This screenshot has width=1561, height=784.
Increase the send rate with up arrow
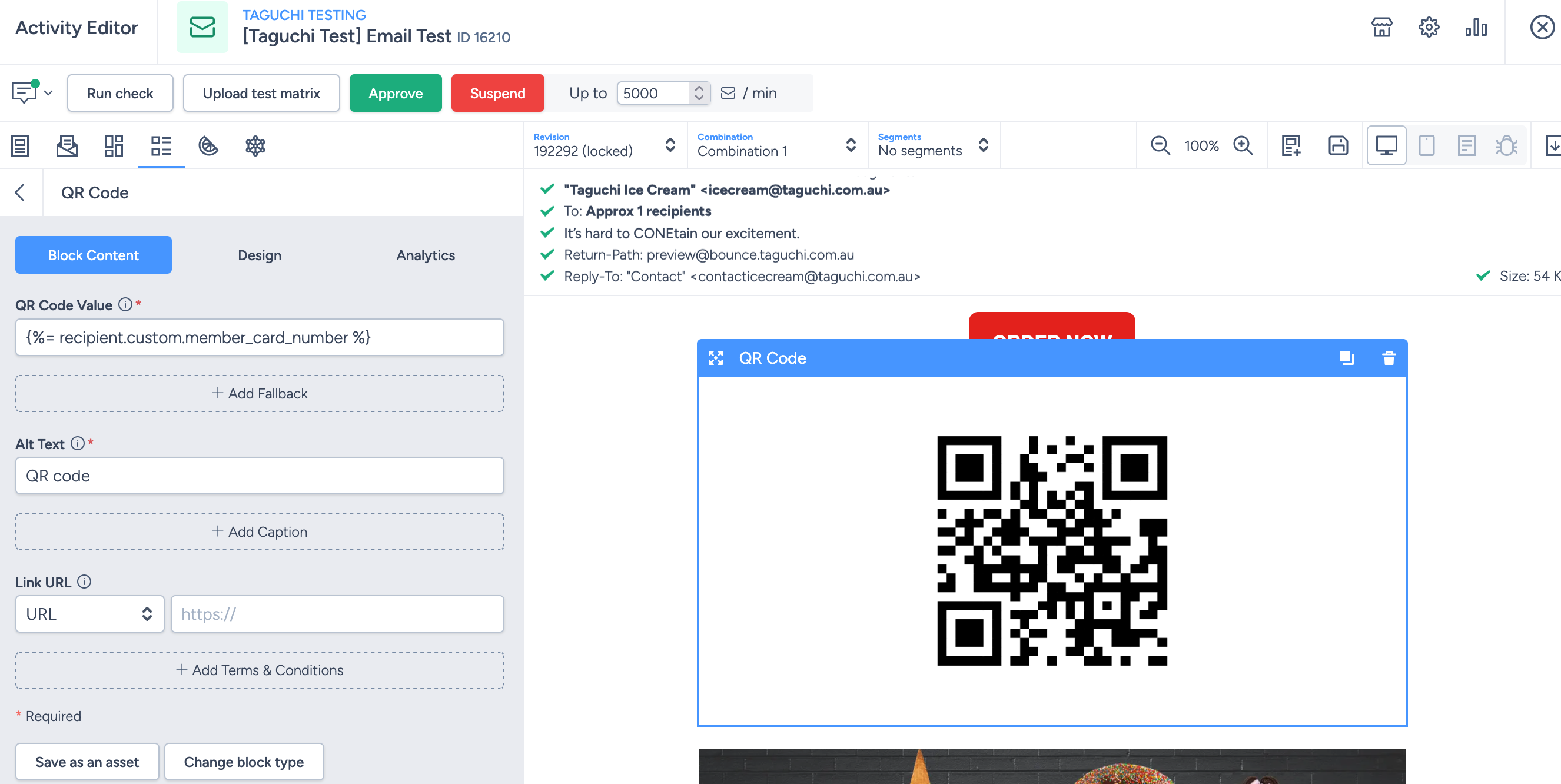(x=699, y=88)
